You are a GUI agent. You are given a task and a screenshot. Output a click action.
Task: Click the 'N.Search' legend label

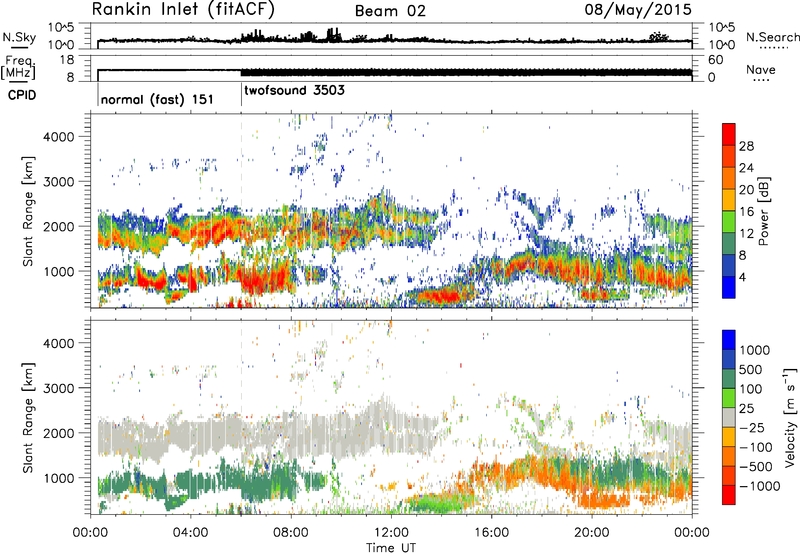click(x=772, y=37)
